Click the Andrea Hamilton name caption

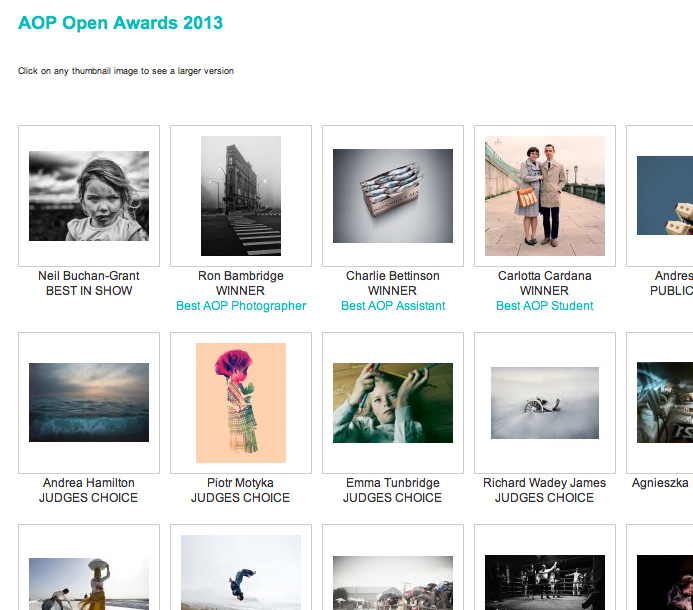[x=89, y=483]
